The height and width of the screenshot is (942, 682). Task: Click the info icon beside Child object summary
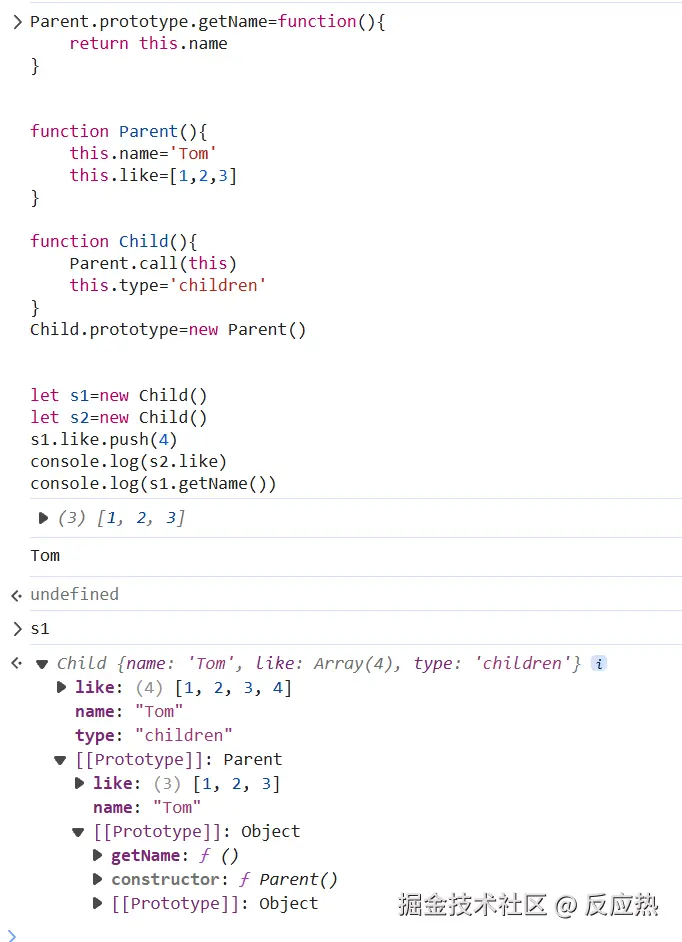pyautogui.click(x=599, y=663)
